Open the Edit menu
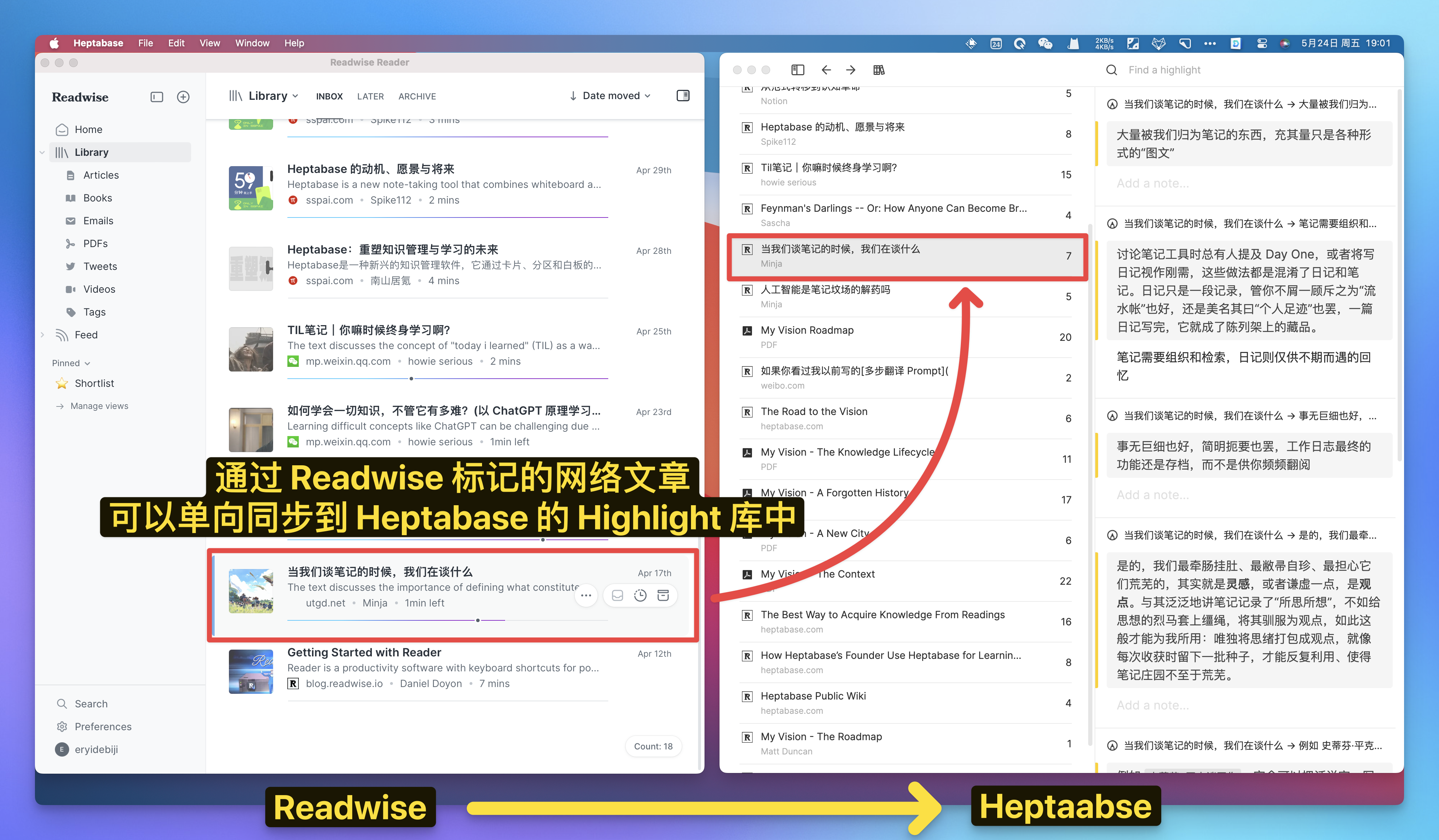This screenshot has height=840, width=1439. pyautogui.click(x=176, y=43)
